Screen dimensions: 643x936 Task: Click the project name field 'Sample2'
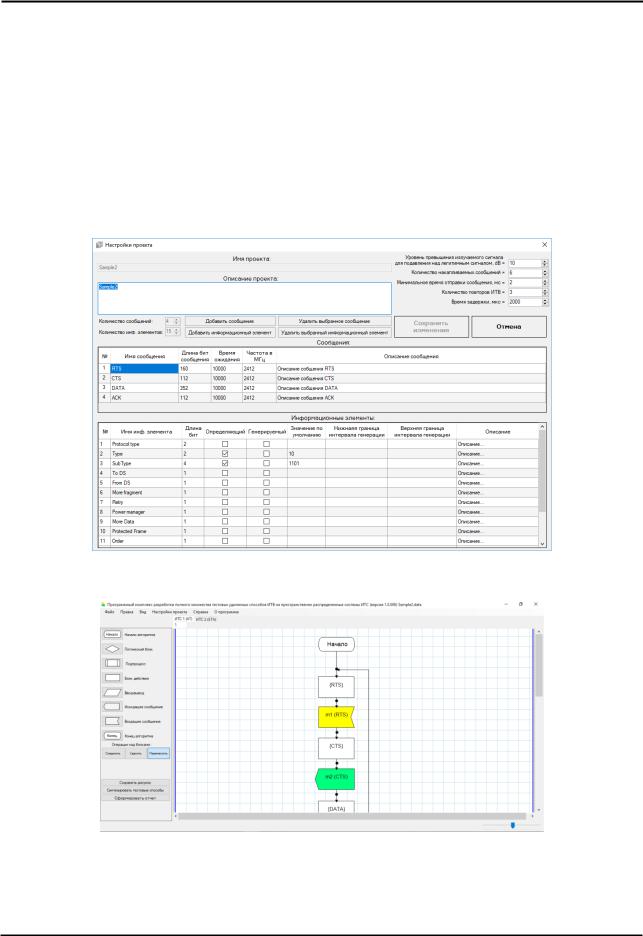click(x=245, y=267)
